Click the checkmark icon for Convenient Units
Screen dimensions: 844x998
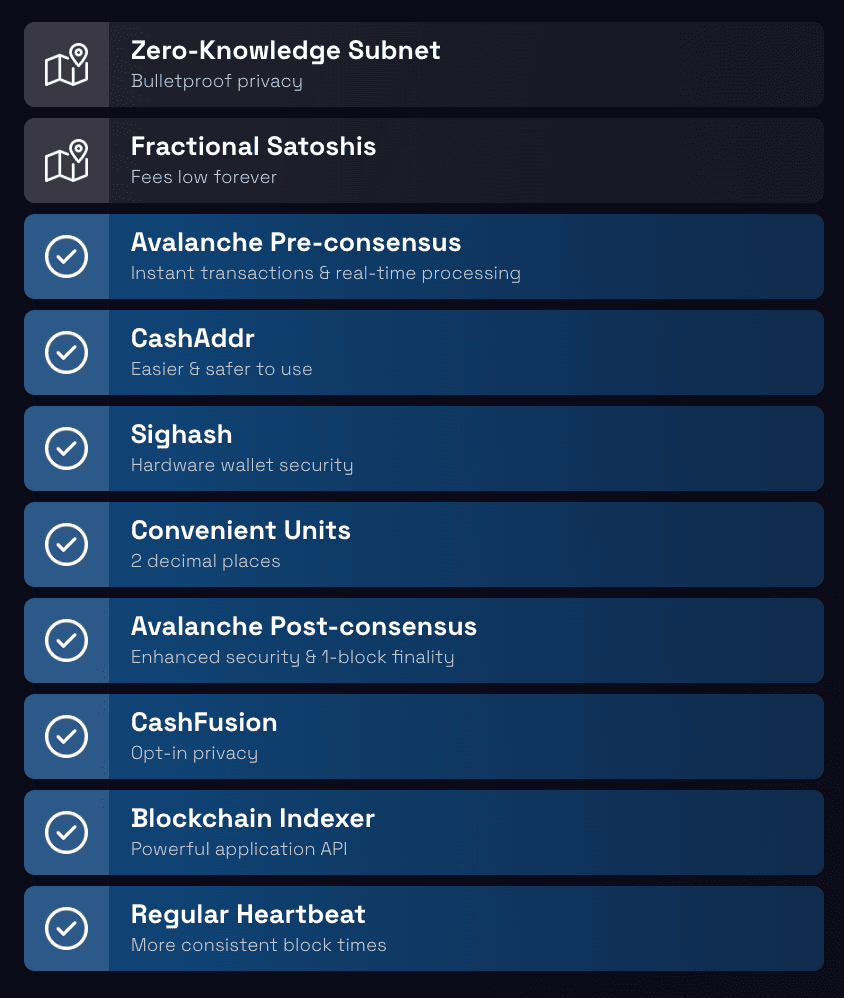[x=67, y=545]
